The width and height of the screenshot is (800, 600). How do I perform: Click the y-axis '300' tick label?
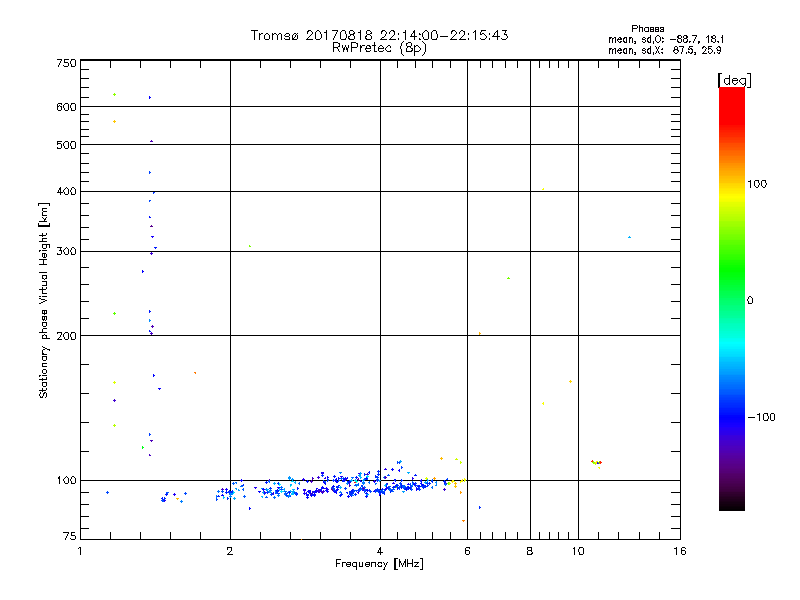pyautogui.click(x=66, y=252)
